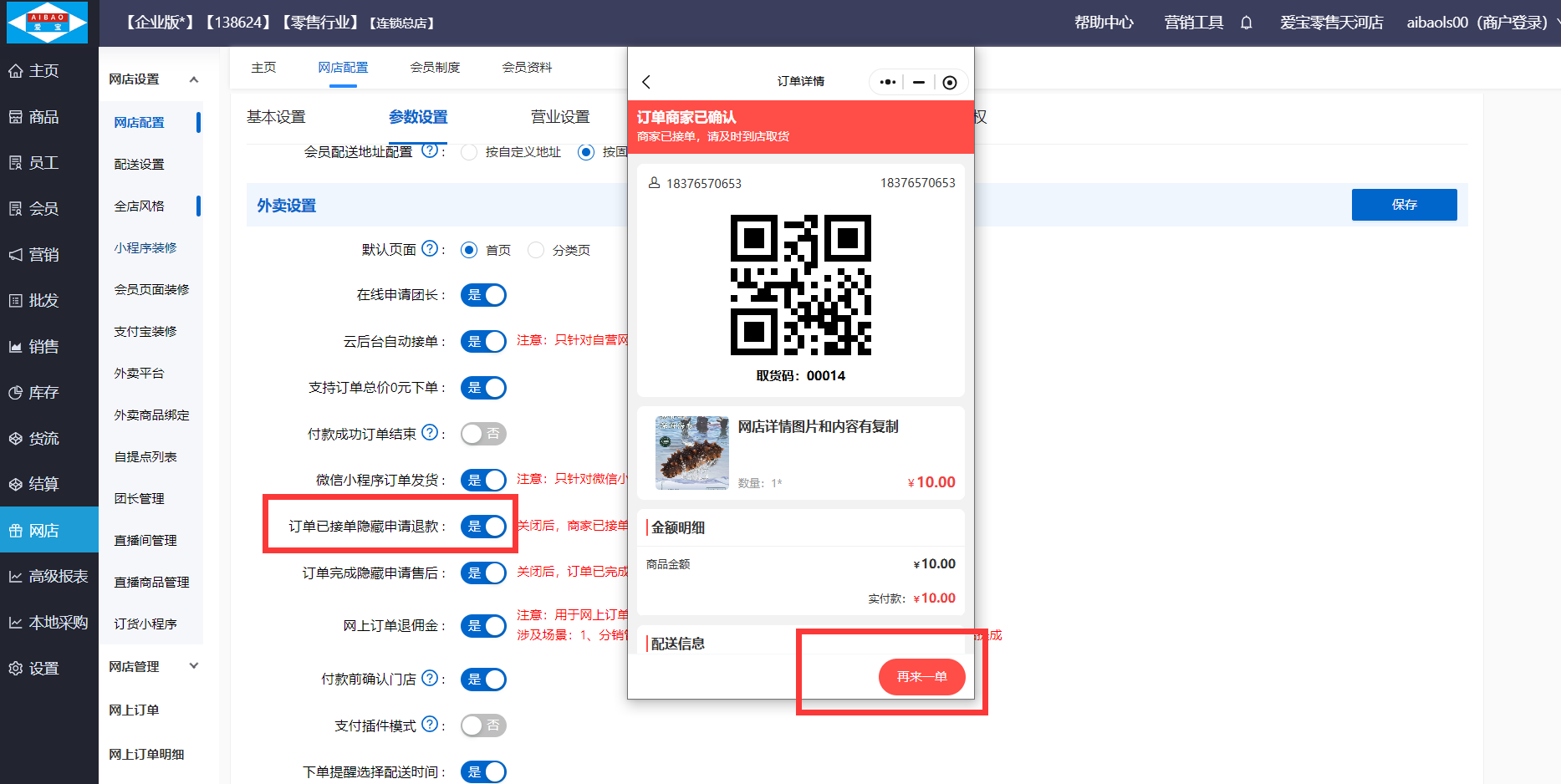Open 主页 in the left sidebar
1561x784 pixels.
click(x=49, y=71)
